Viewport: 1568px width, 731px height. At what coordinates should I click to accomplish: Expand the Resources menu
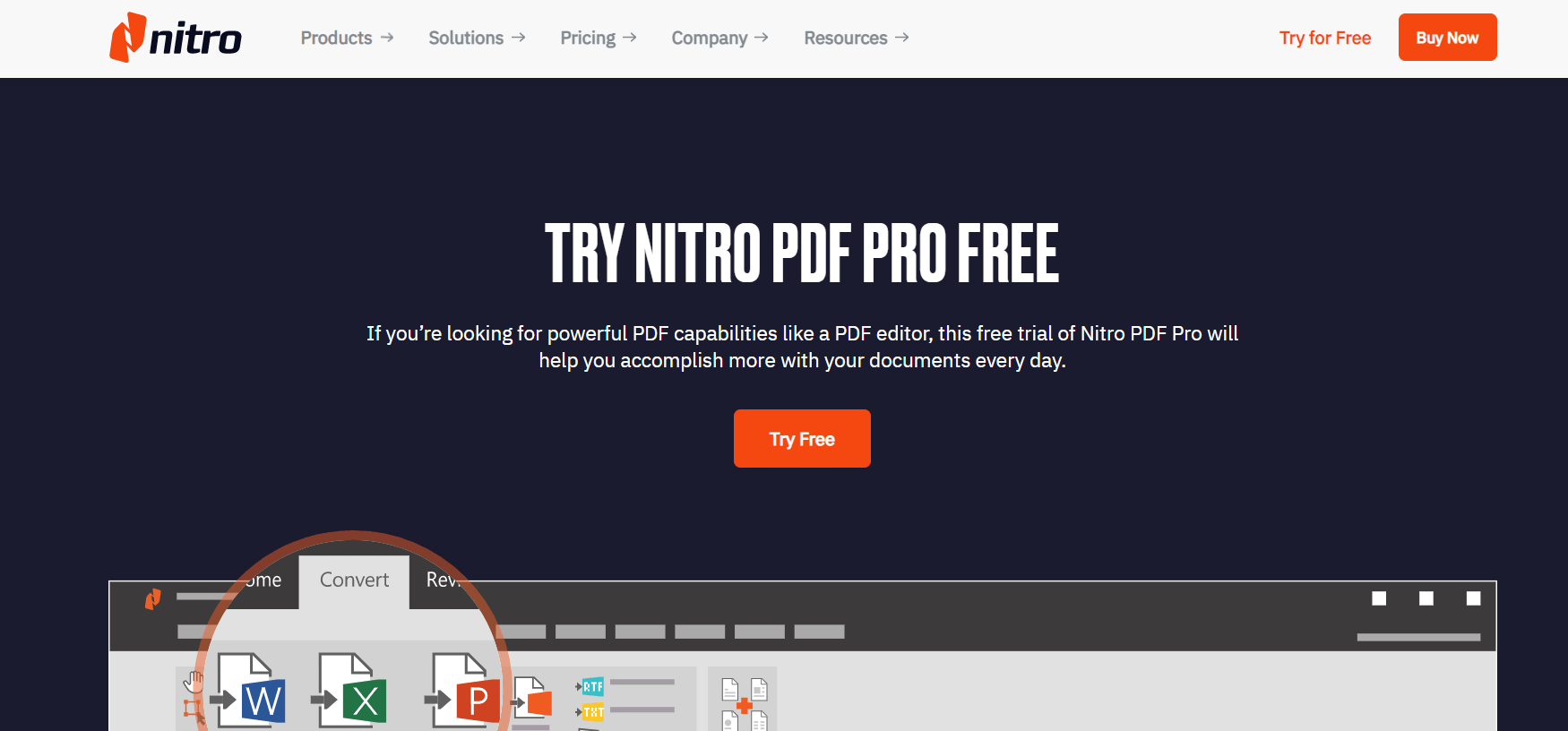[x=856, y=38]
